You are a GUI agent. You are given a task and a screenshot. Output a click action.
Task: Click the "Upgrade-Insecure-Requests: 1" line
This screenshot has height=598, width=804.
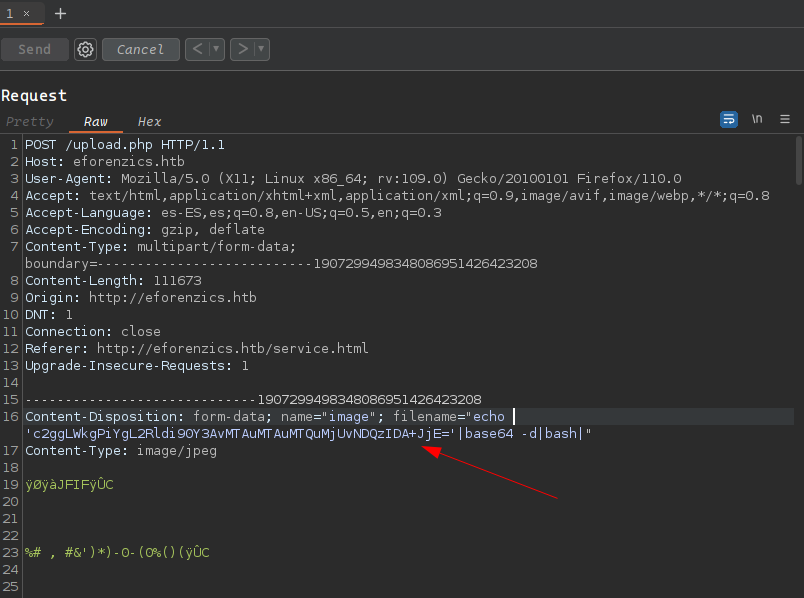tap(137, 365)
